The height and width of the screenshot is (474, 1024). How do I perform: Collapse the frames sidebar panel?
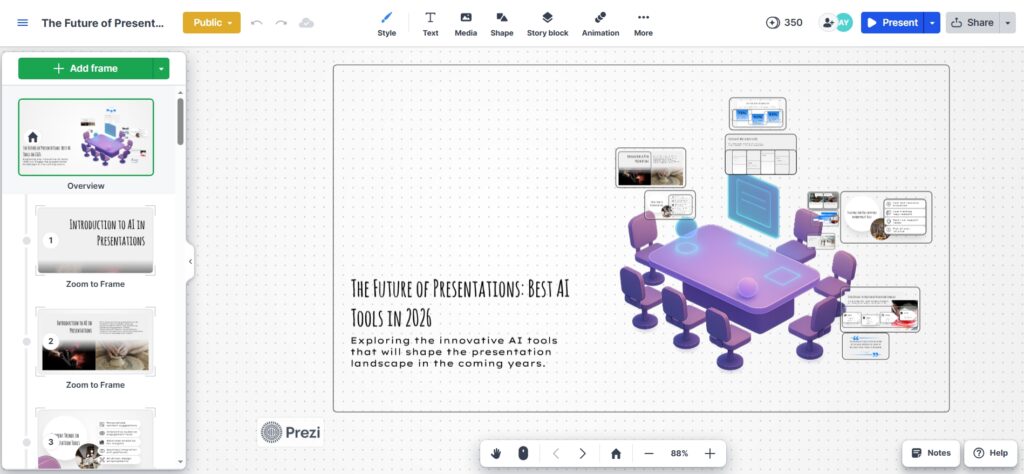[190, 261]
